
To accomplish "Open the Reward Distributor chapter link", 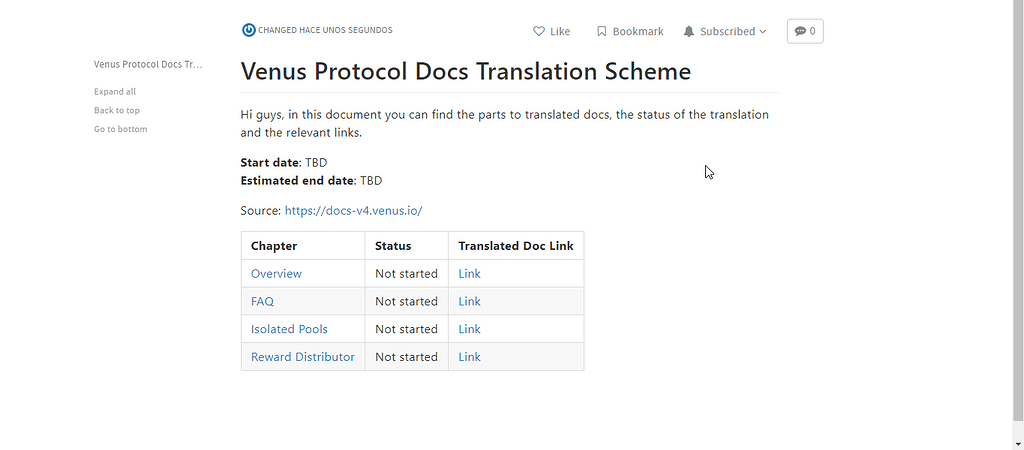I will click(x=303, y=357).
